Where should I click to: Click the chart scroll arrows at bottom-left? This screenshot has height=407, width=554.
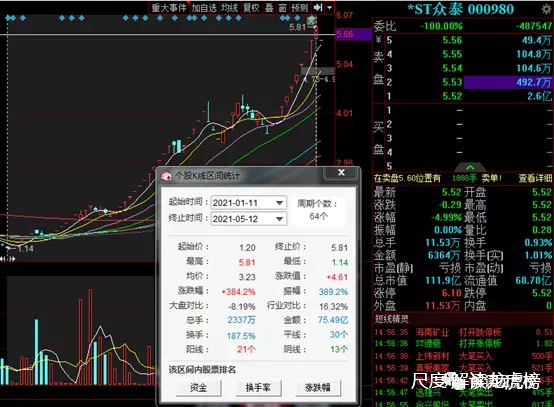(x=8, y=259)
